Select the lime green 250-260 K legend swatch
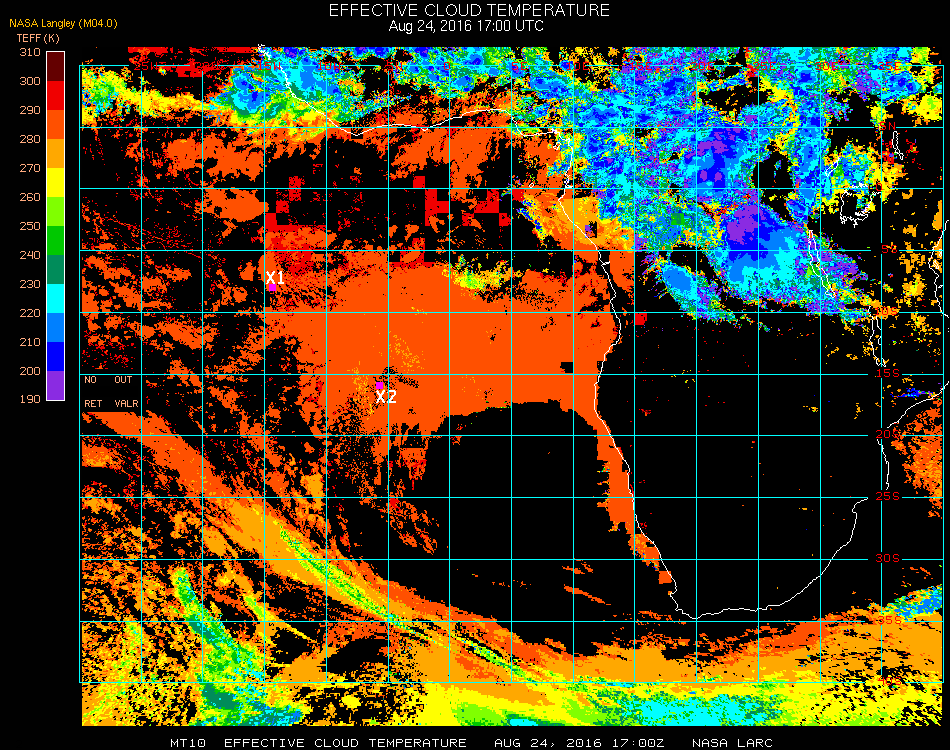950x750 pixels. click(55, 211)
